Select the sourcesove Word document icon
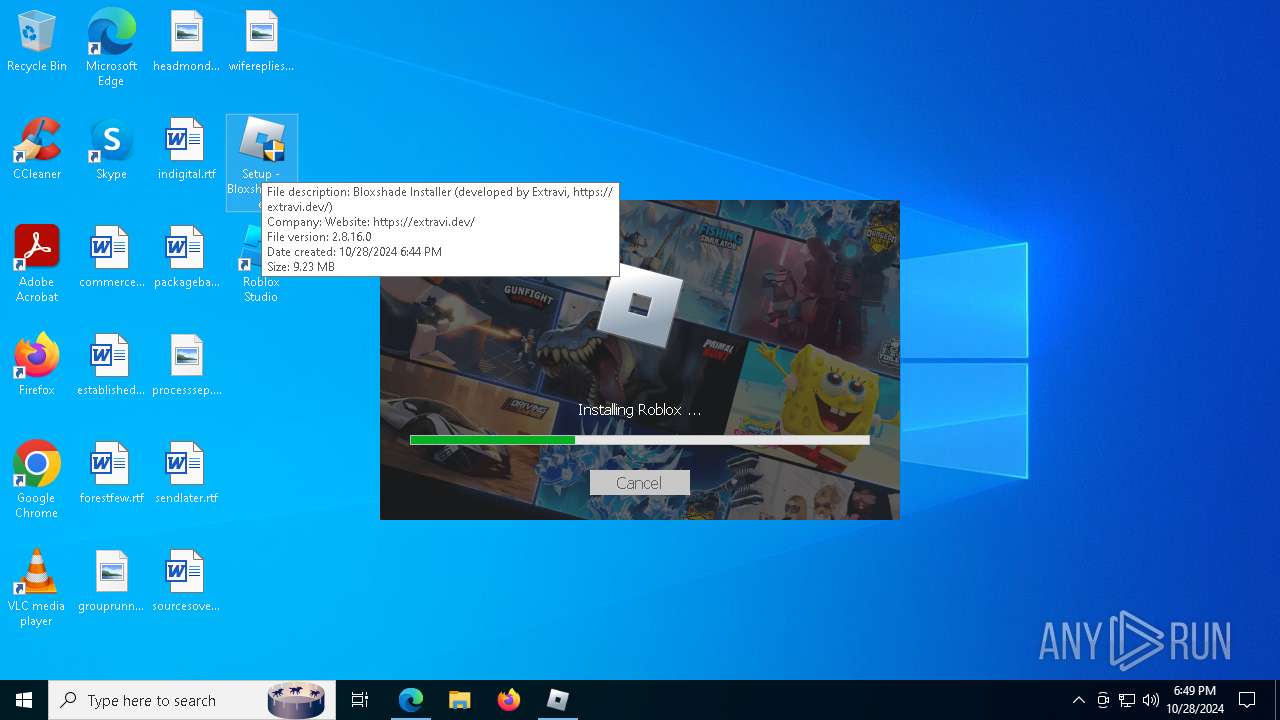 point(186,581)
